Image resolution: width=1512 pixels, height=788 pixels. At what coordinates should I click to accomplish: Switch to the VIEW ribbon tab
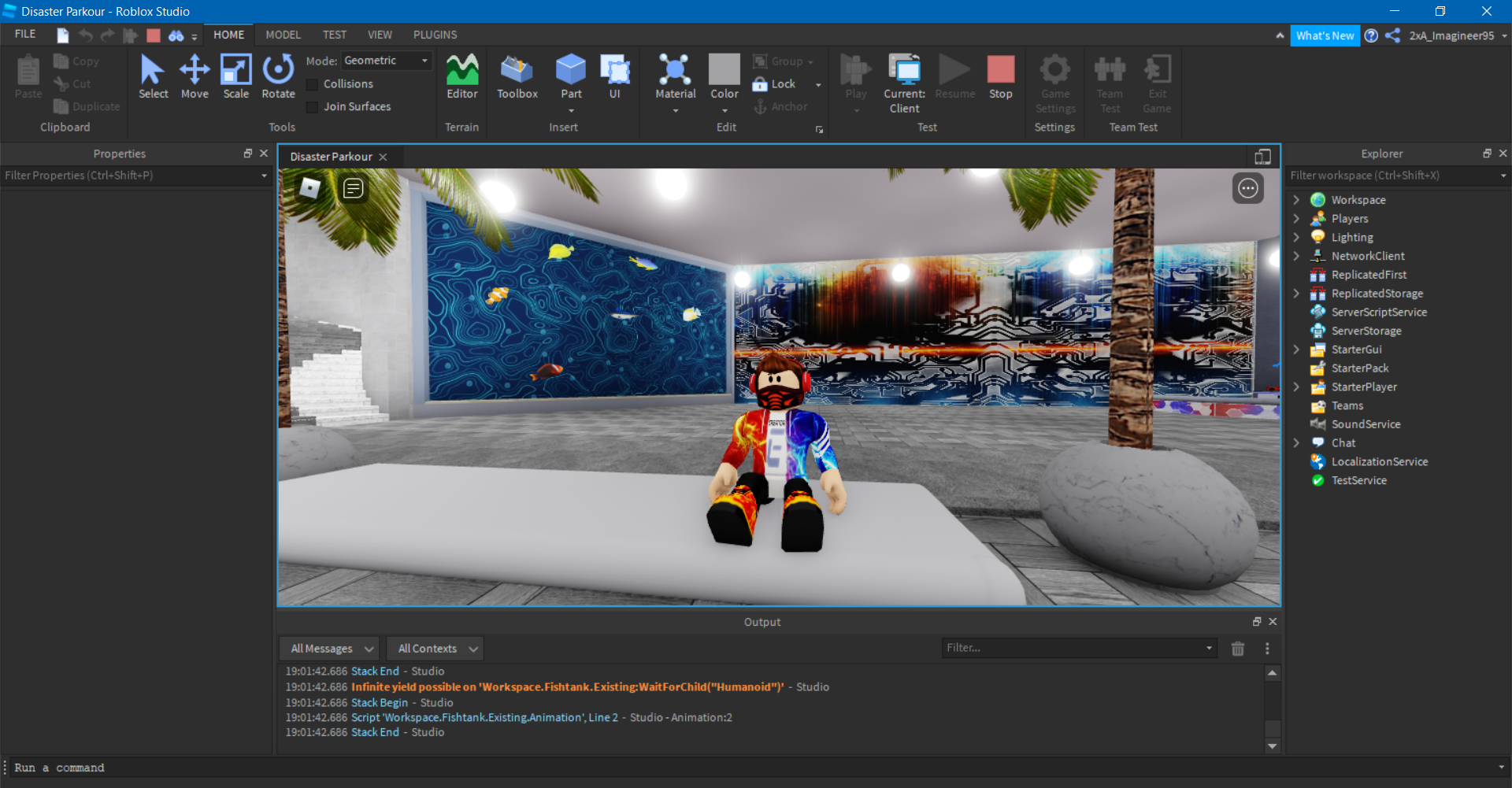(380, 35)
